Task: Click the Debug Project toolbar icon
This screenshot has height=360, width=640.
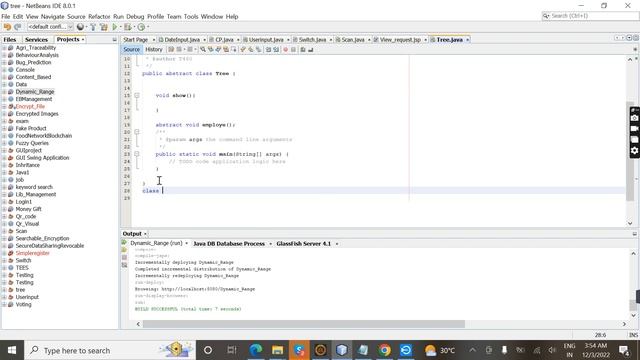Action: click(128, 27)
